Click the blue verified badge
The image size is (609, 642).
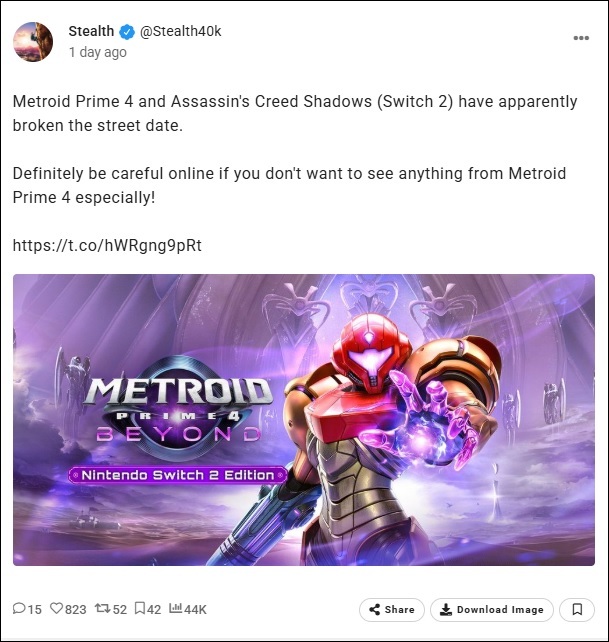127,32
